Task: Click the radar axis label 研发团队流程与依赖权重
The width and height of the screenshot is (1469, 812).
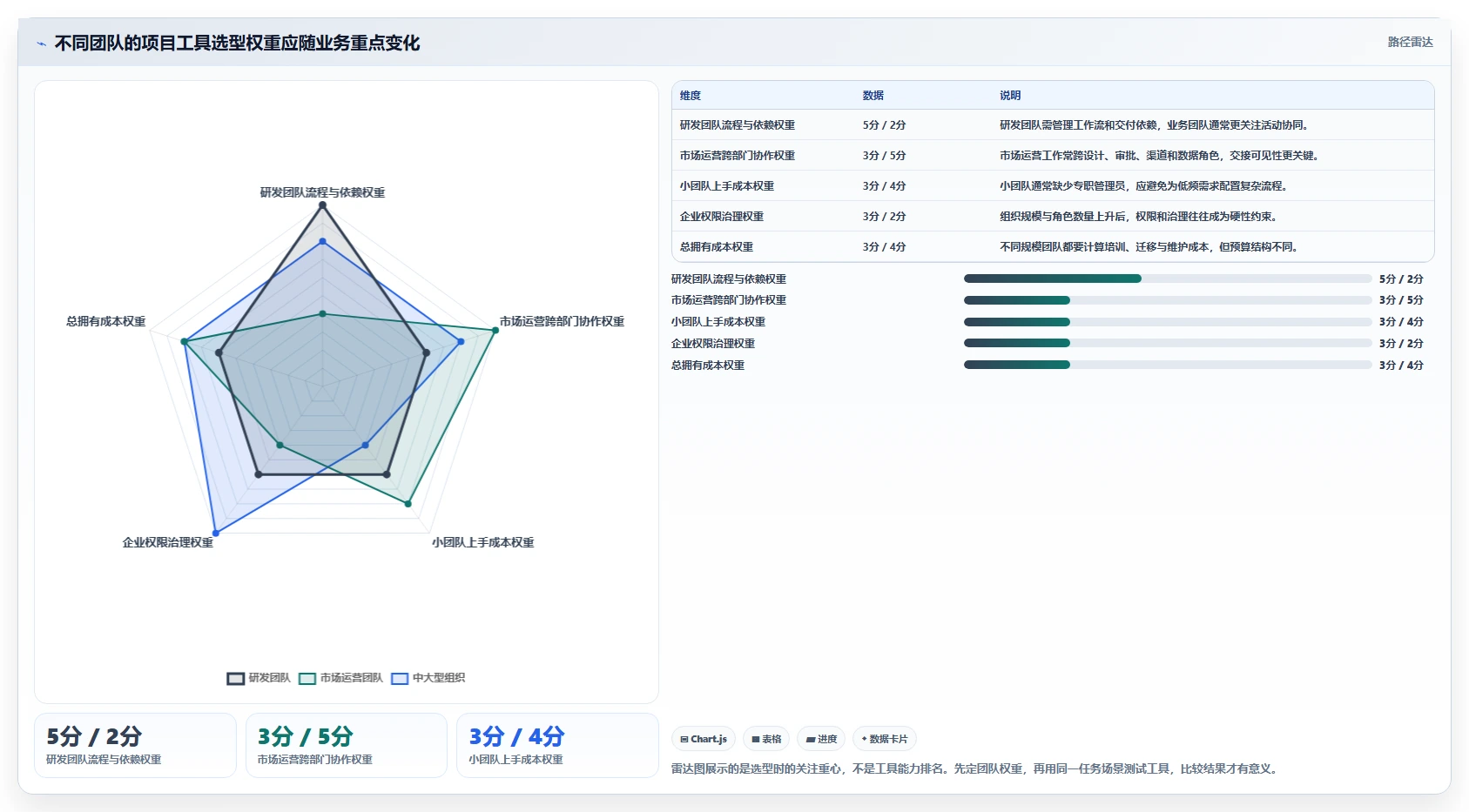Action: pos(322,192)
